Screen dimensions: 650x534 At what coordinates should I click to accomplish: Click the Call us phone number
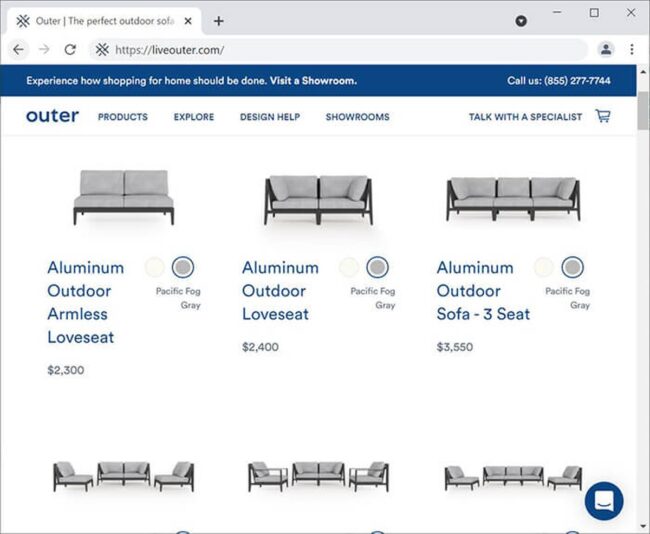click(558, 80)
